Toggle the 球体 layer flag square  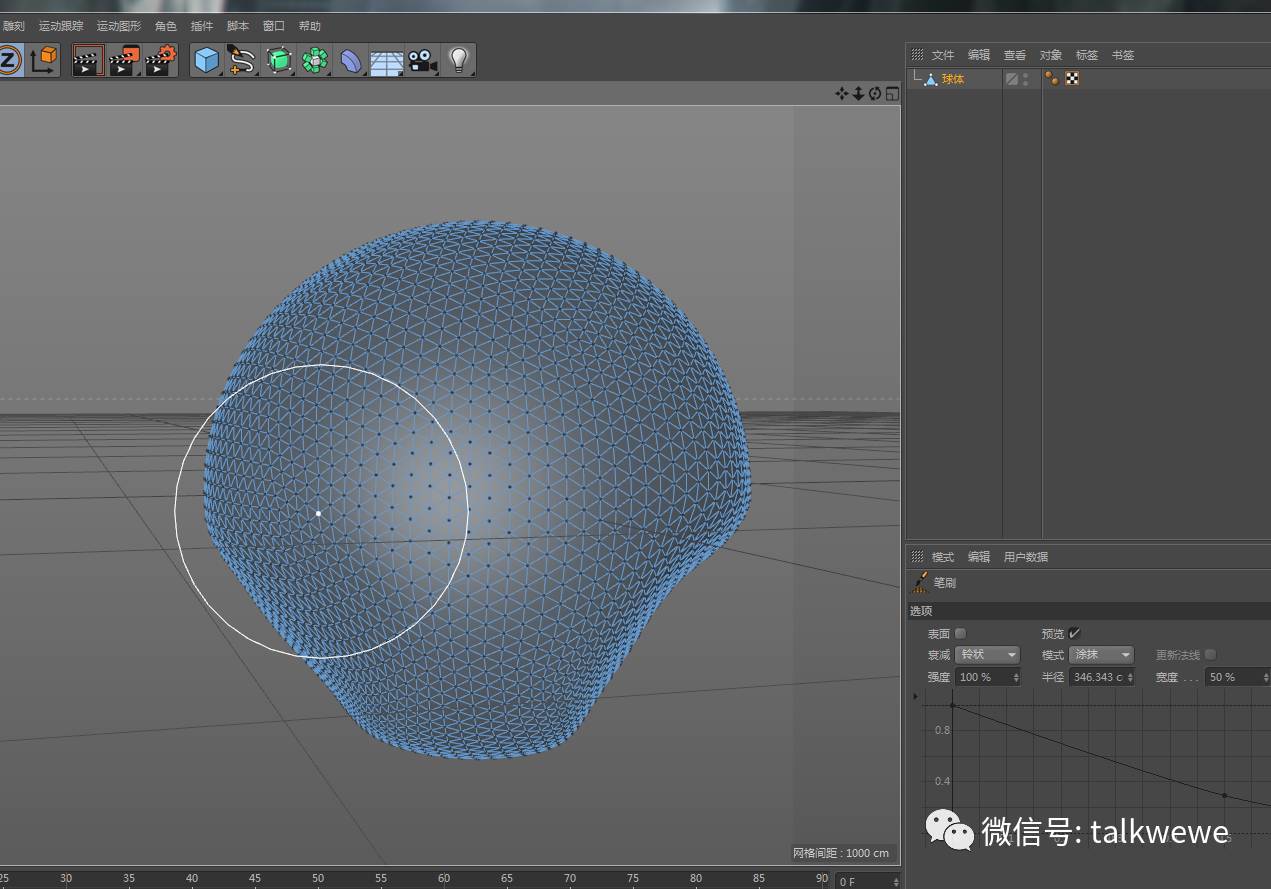[x=1012, y=79]
